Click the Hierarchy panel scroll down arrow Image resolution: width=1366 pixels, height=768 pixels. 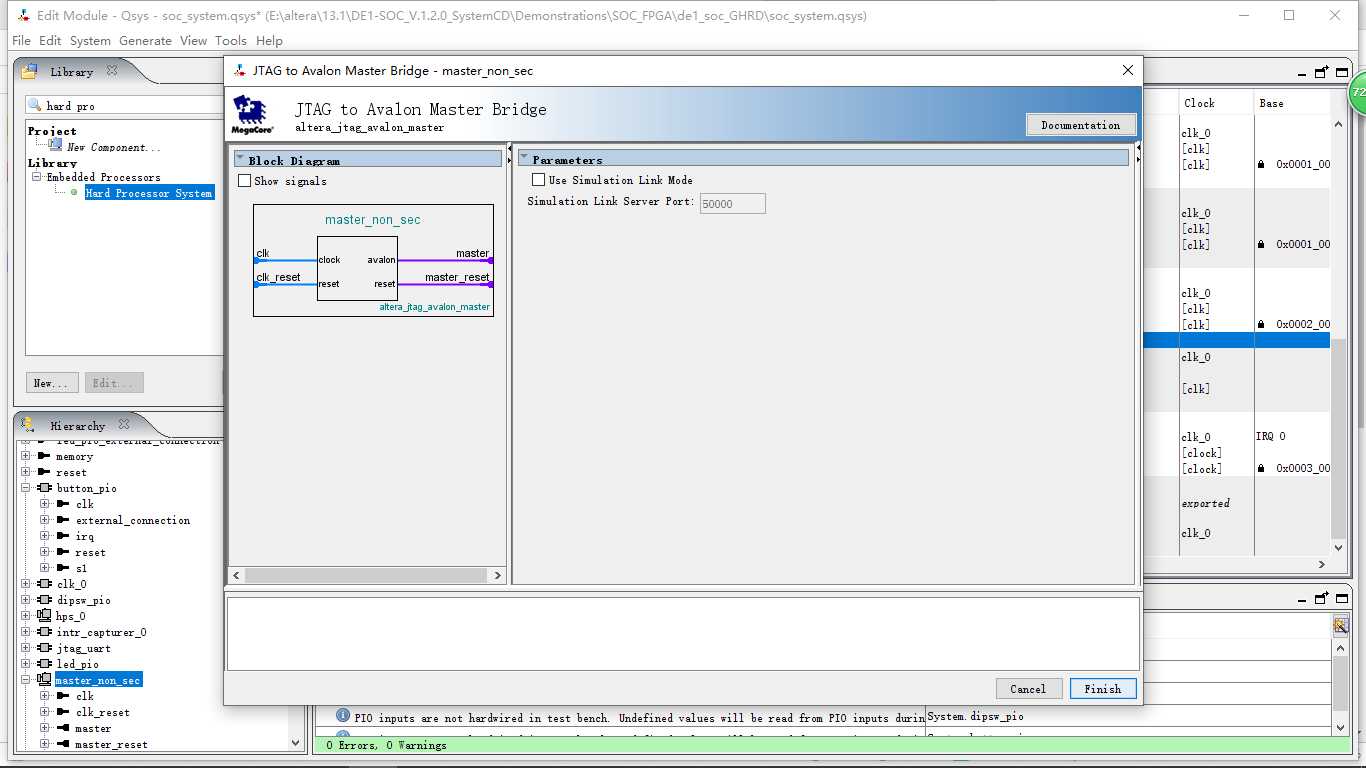coord(295,743)
